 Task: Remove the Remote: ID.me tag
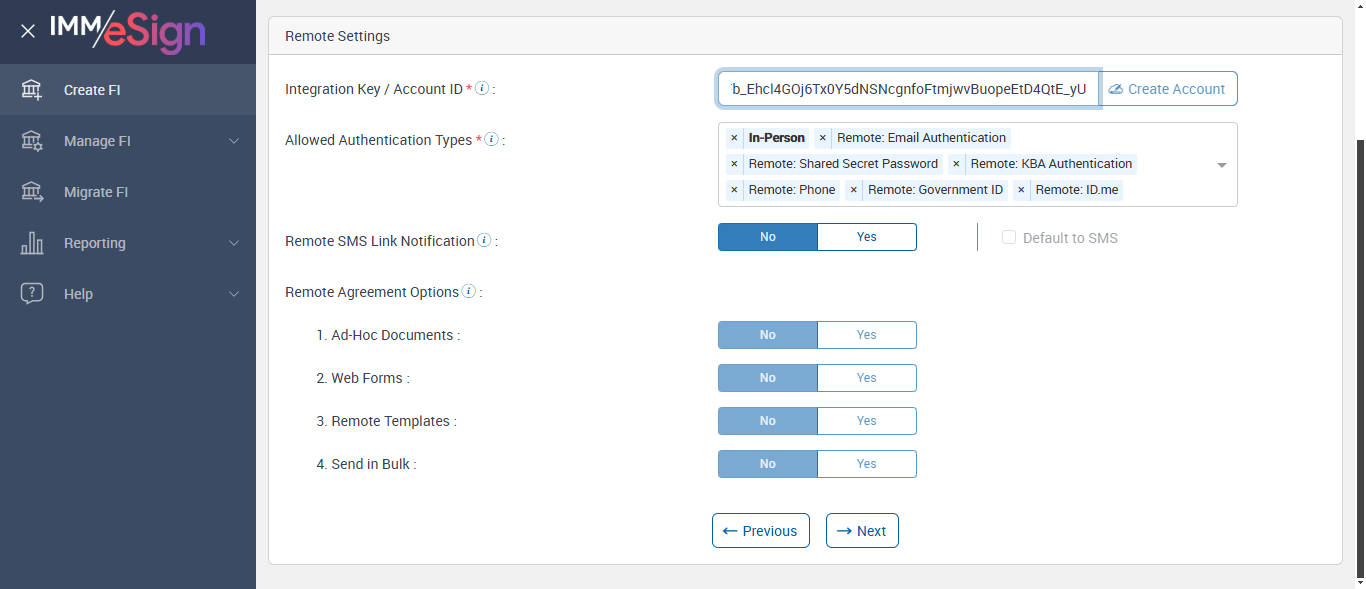[1021, 190]
